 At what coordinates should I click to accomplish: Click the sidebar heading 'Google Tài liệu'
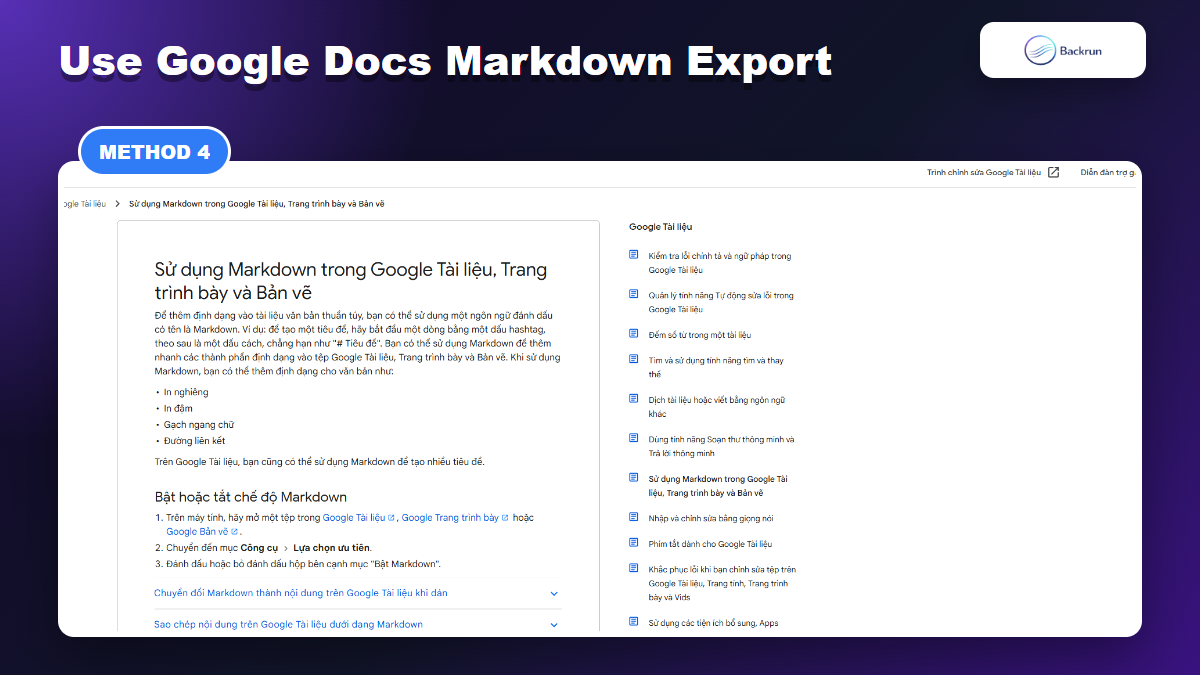tap(660, 227)
